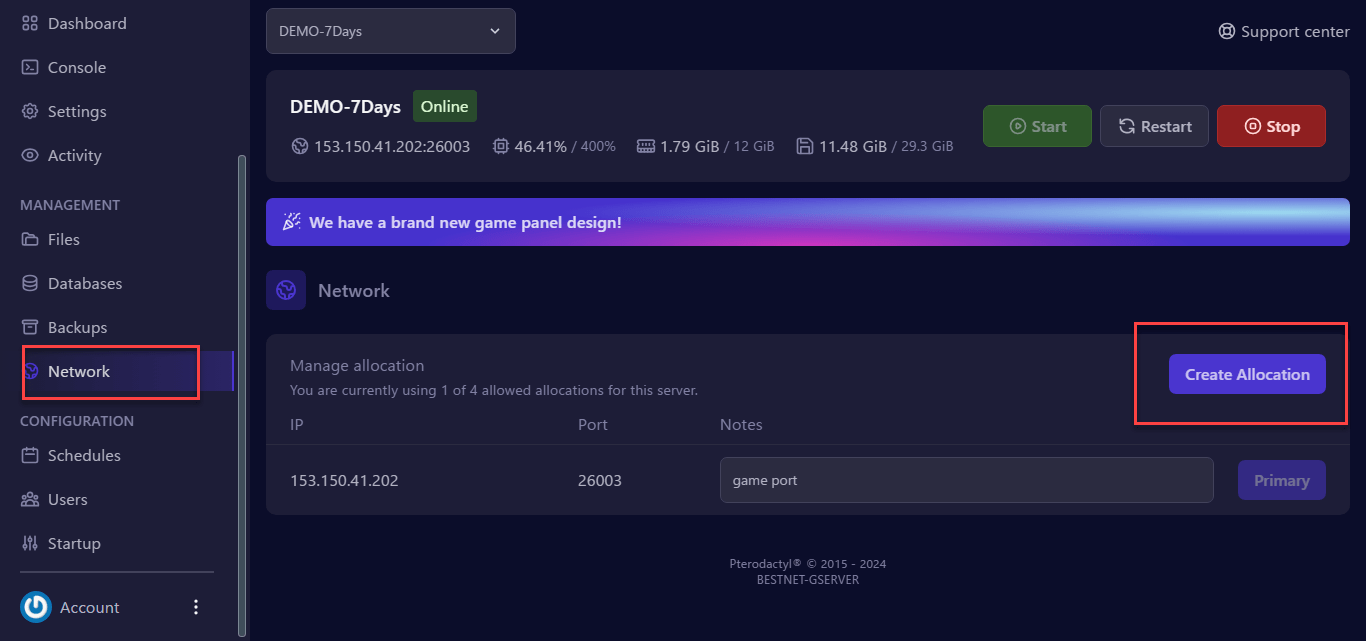Click the Create Allocation button
1366x641 pixels.
[1247, 374]
